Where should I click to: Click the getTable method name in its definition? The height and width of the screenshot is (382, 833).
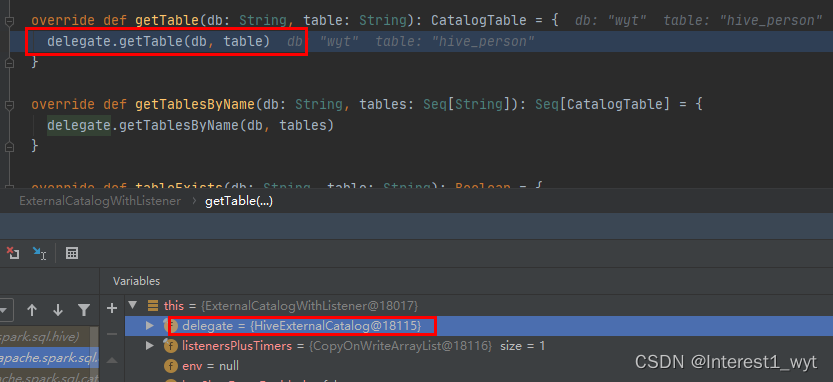167,21
